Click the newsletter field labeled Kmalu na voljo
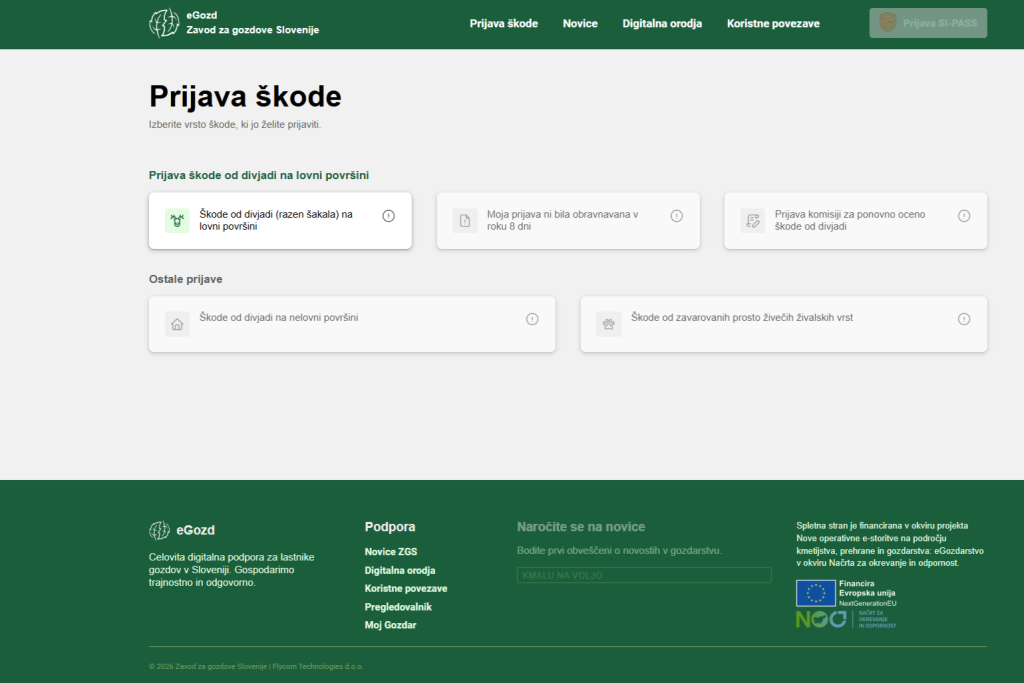The height and width of the screenshot is (683, 1024). click(644, 575)
